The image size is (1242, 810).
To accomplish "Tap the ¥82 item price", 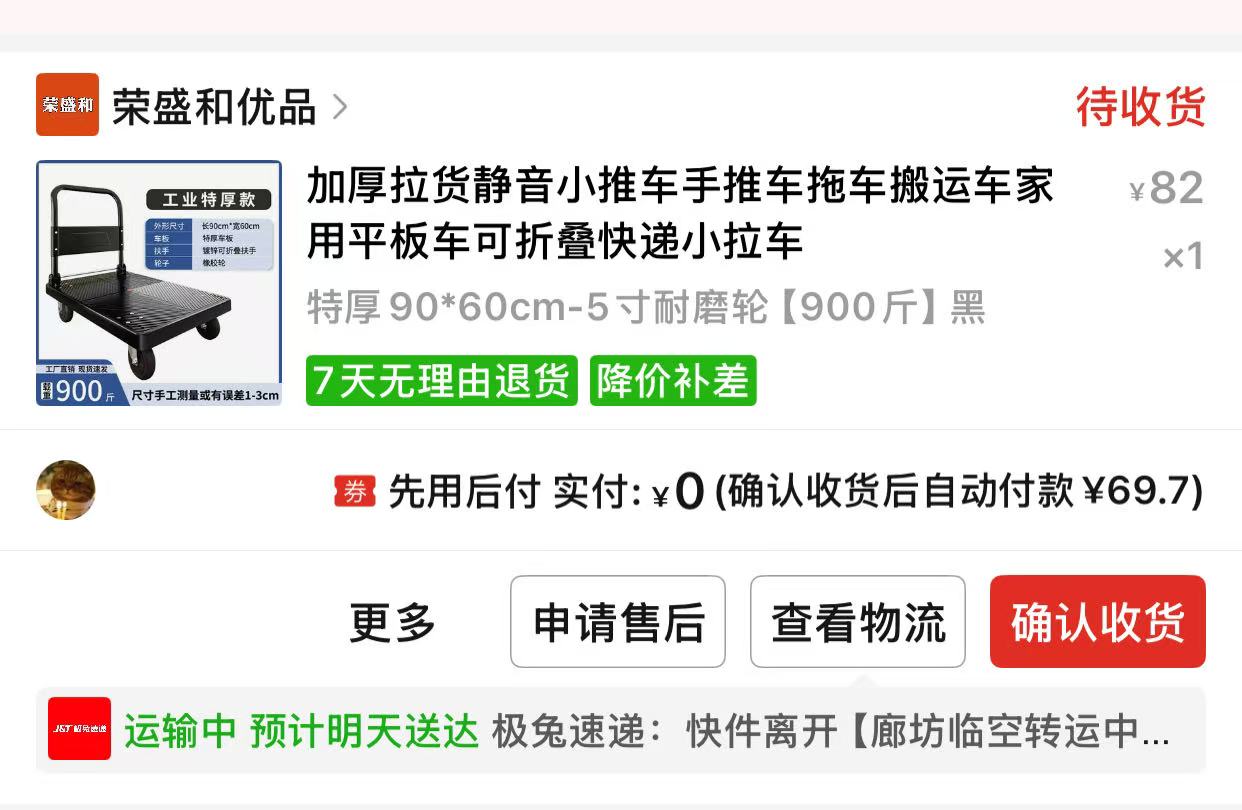I will click(1166, 187).
